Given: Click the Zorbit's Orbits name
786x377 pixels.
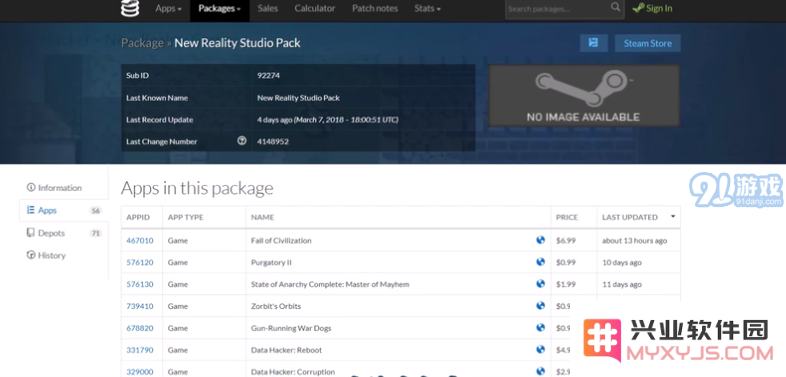Looking at the screenshot, I should (x=276, y=306).
